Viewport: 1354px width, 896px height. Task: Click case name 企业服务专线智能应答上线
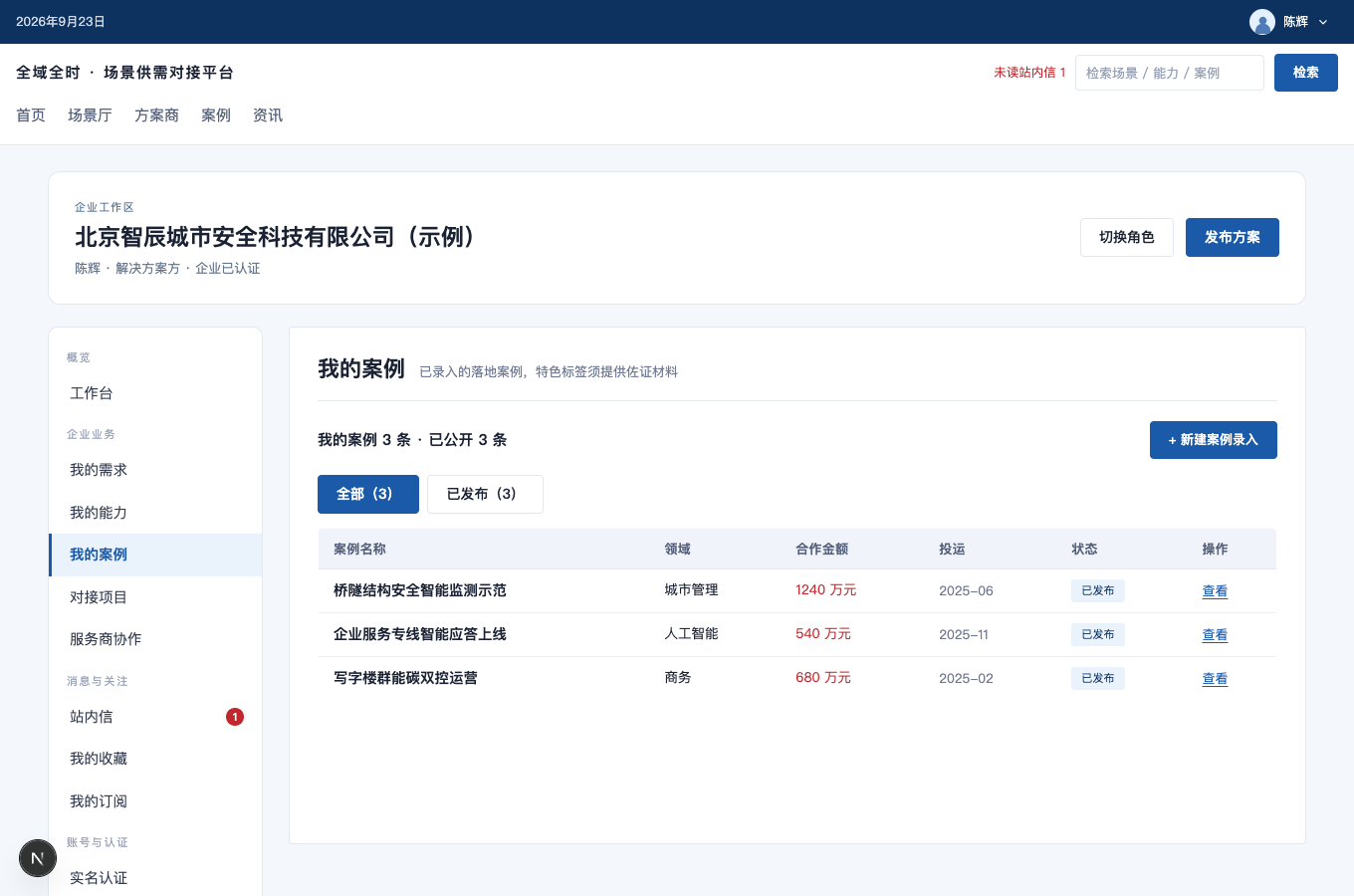coord(420,634)
